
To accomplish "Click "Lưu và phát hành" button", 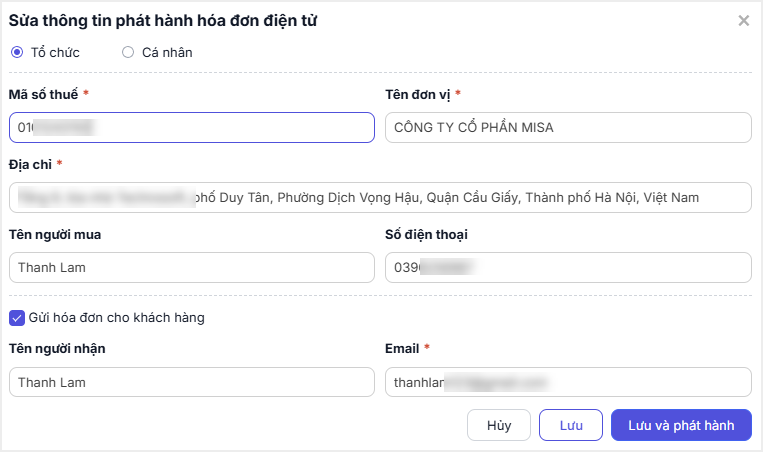I will pyautogui.click(x=681, y=425).
